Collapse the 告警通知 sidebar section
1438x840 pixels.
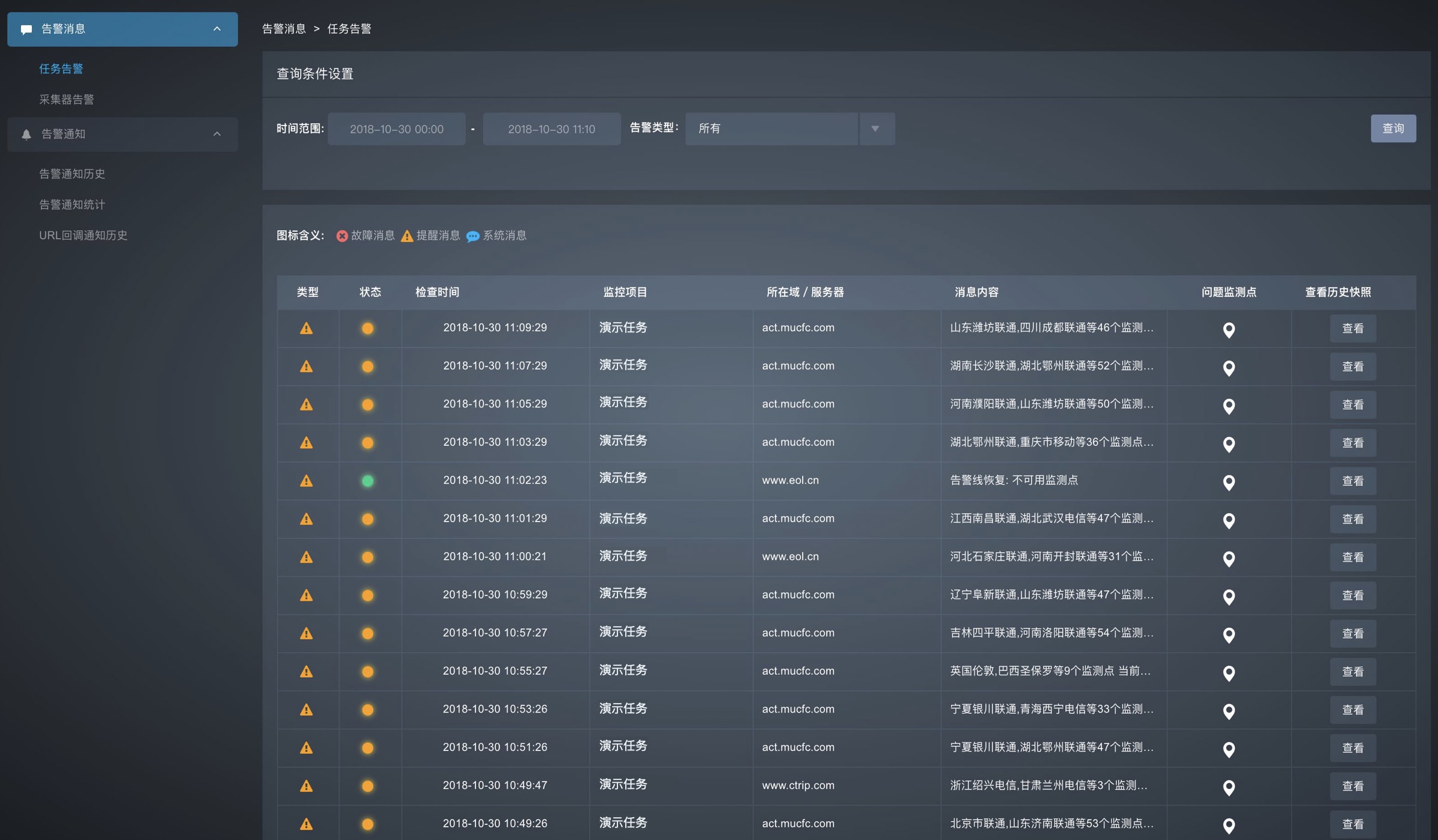(x=217, y=134)
